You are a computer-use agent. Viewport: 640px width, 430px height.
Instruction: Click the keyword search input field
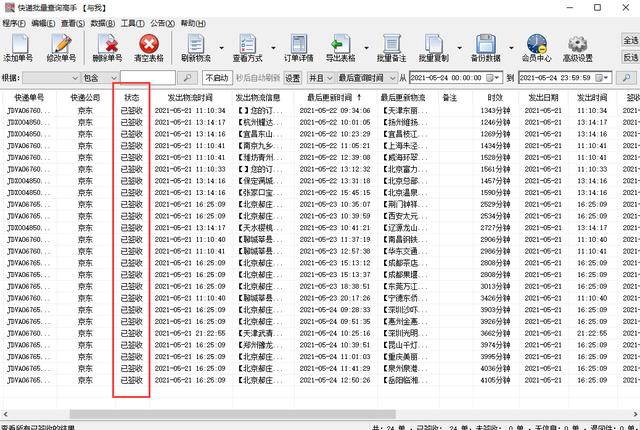click(148, 78)
